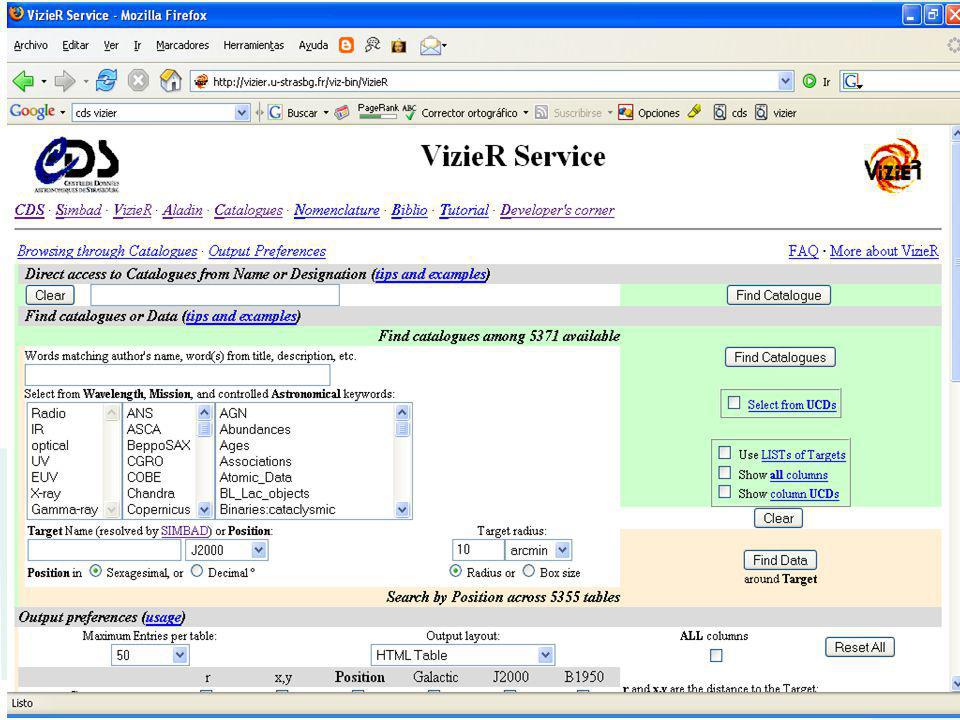Open the Simbad link in the navigation row
The width and height of the screenshot is (960, 720).
pos(78,210)
